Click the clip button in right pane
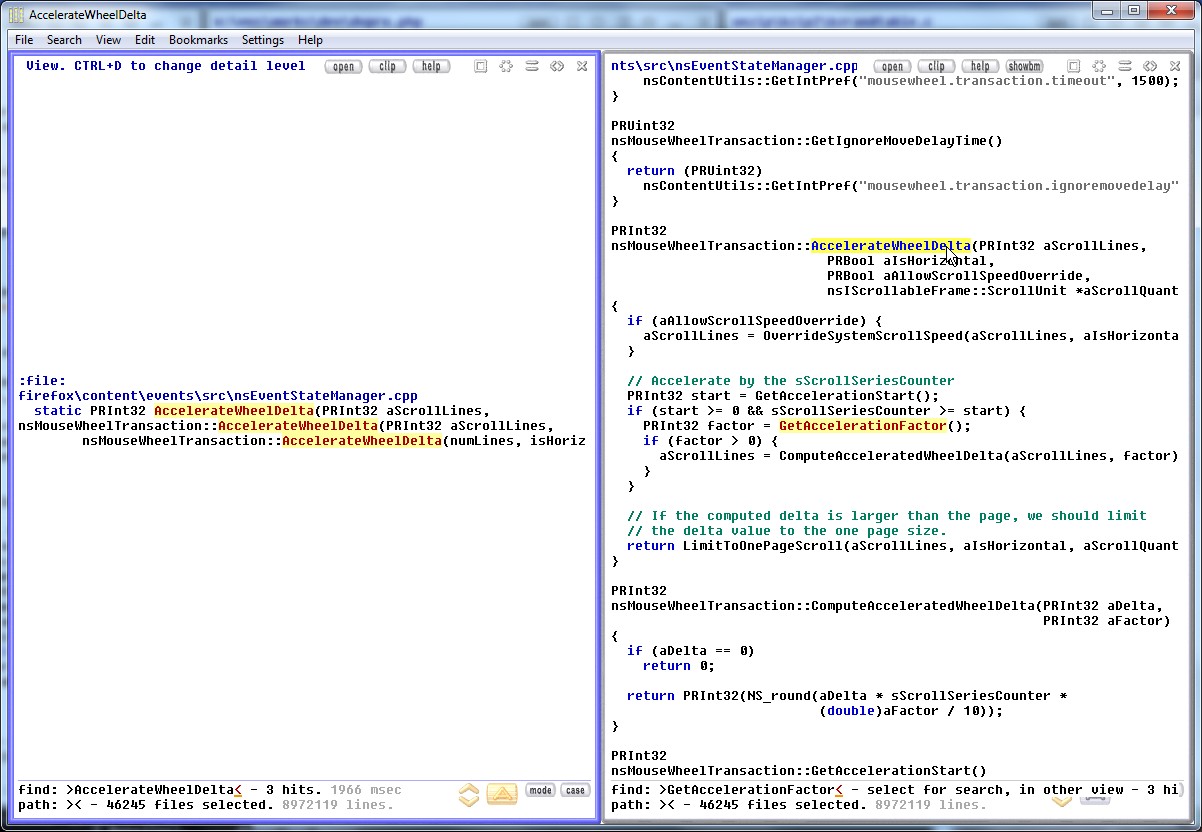 tap(937, 66)
